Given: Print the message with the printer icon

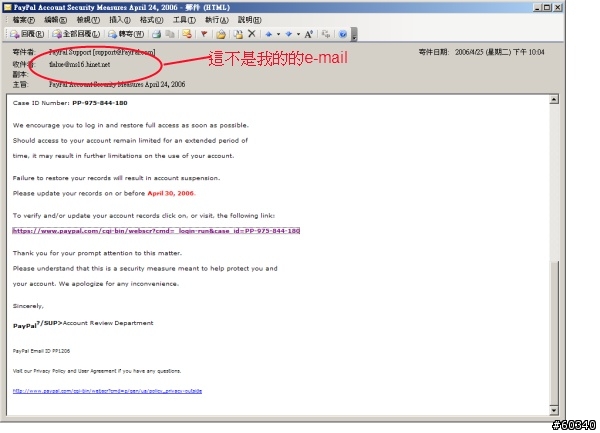Looking at the screenshot, I should (x=157, y=34).
